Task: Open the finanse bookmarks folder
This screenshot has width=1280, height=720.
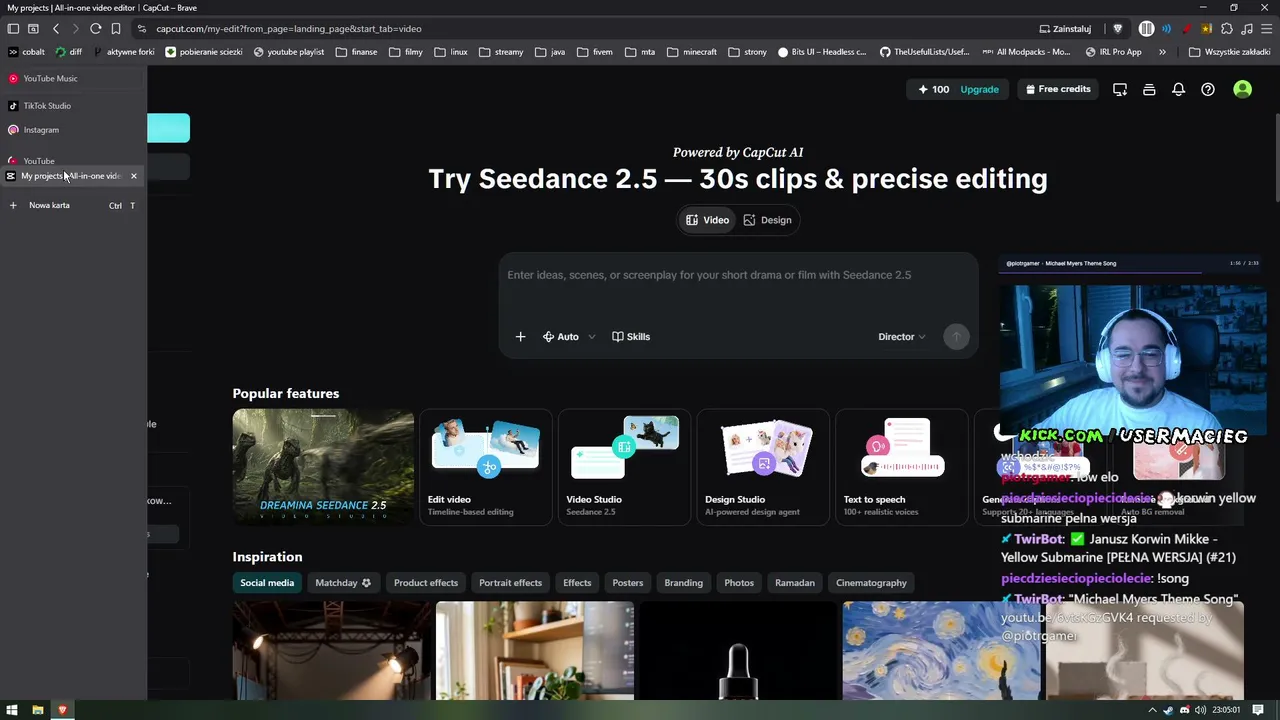Action: pyautogui.click(x=357, y=52)
